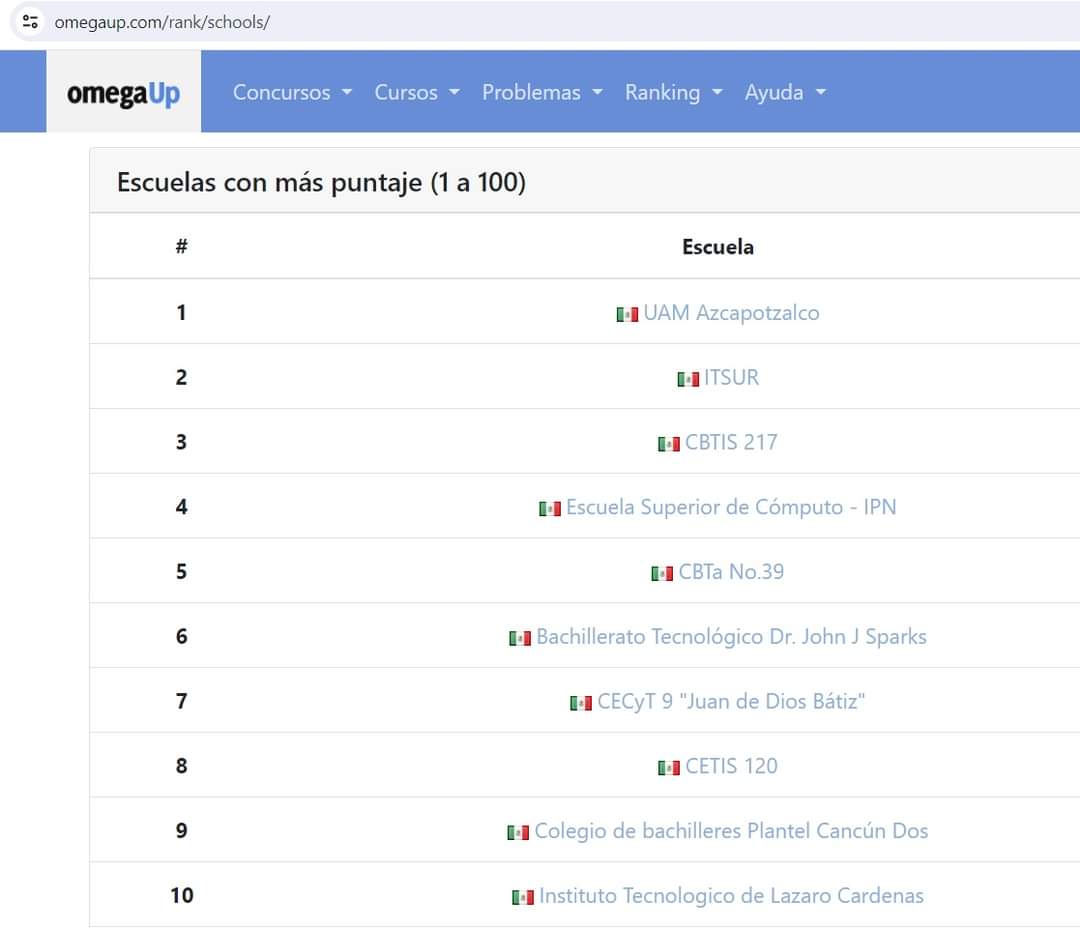Image resolution: width=1080 pixels, height=928 pixels.
Task: Click flag beside Instituto Tecnologico de Lazaro Cardenas
Action: pyautogui.click(x=523, y=897)
